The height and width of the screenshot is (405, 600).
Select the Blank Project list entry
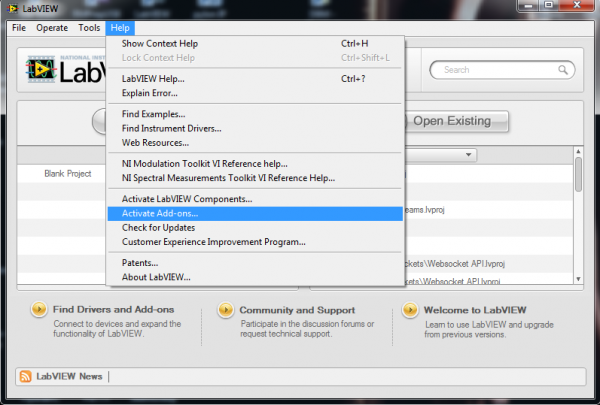tap(67, 173)
